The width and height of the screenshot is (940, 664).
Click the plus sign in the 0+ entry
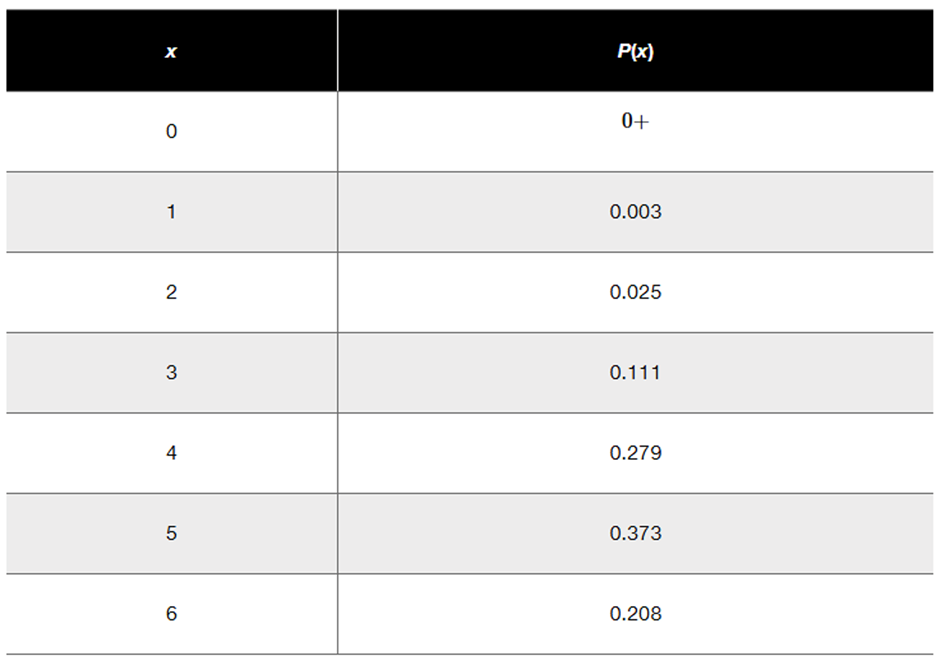pyautogui.click(x=642, y=122)
